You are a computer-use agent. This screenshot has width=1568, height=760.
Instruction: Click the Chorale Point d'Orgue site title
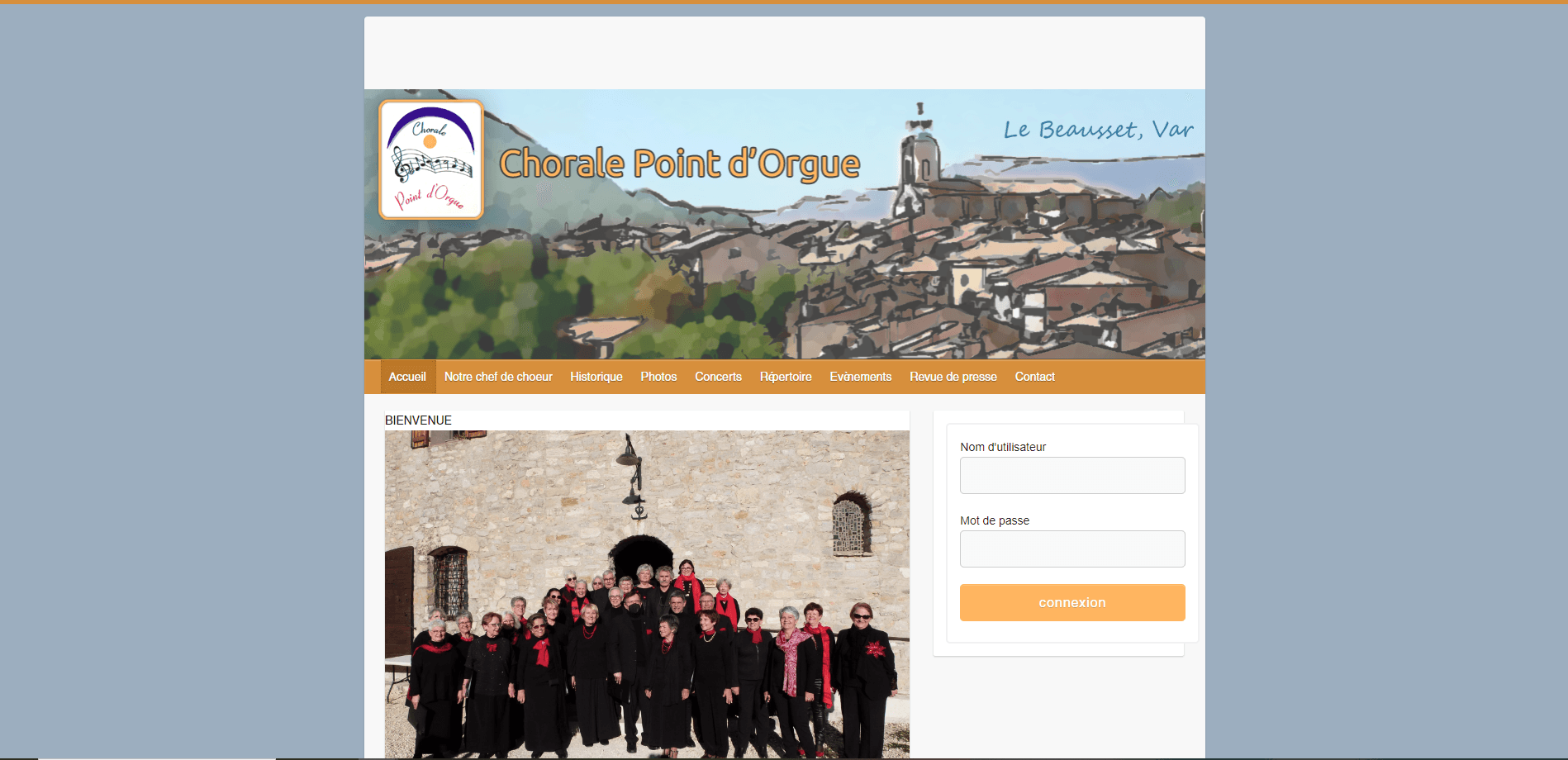coord(681,163)
